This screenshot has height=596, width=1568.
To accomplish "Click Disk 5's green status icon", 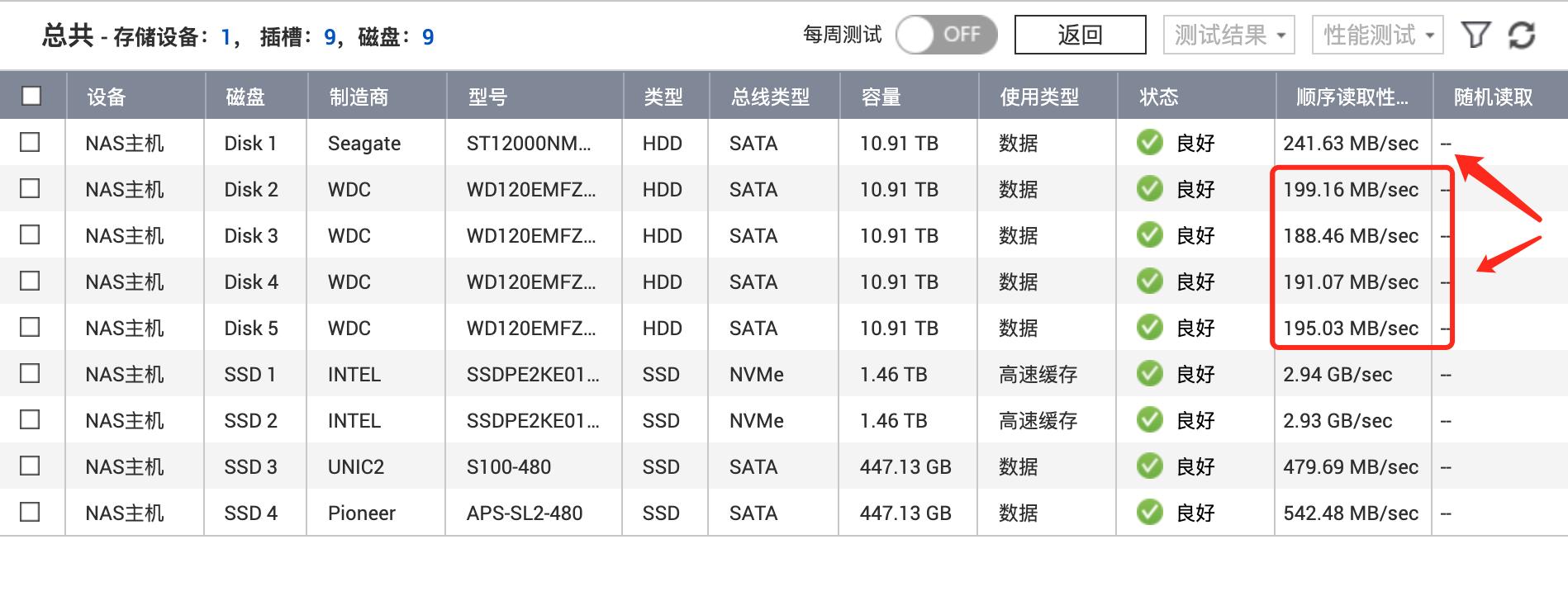I will click(1149, 328).
